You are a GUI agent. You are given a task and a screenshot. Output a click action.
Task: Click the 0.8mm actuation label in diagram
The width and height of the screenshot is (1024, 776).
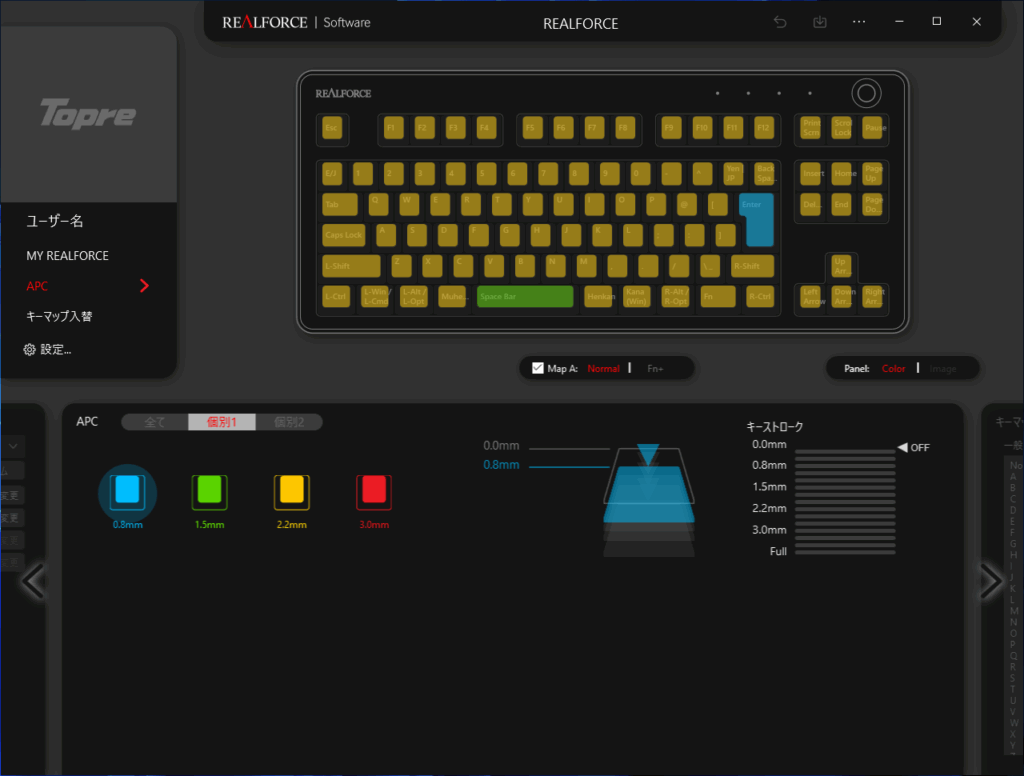501,464
